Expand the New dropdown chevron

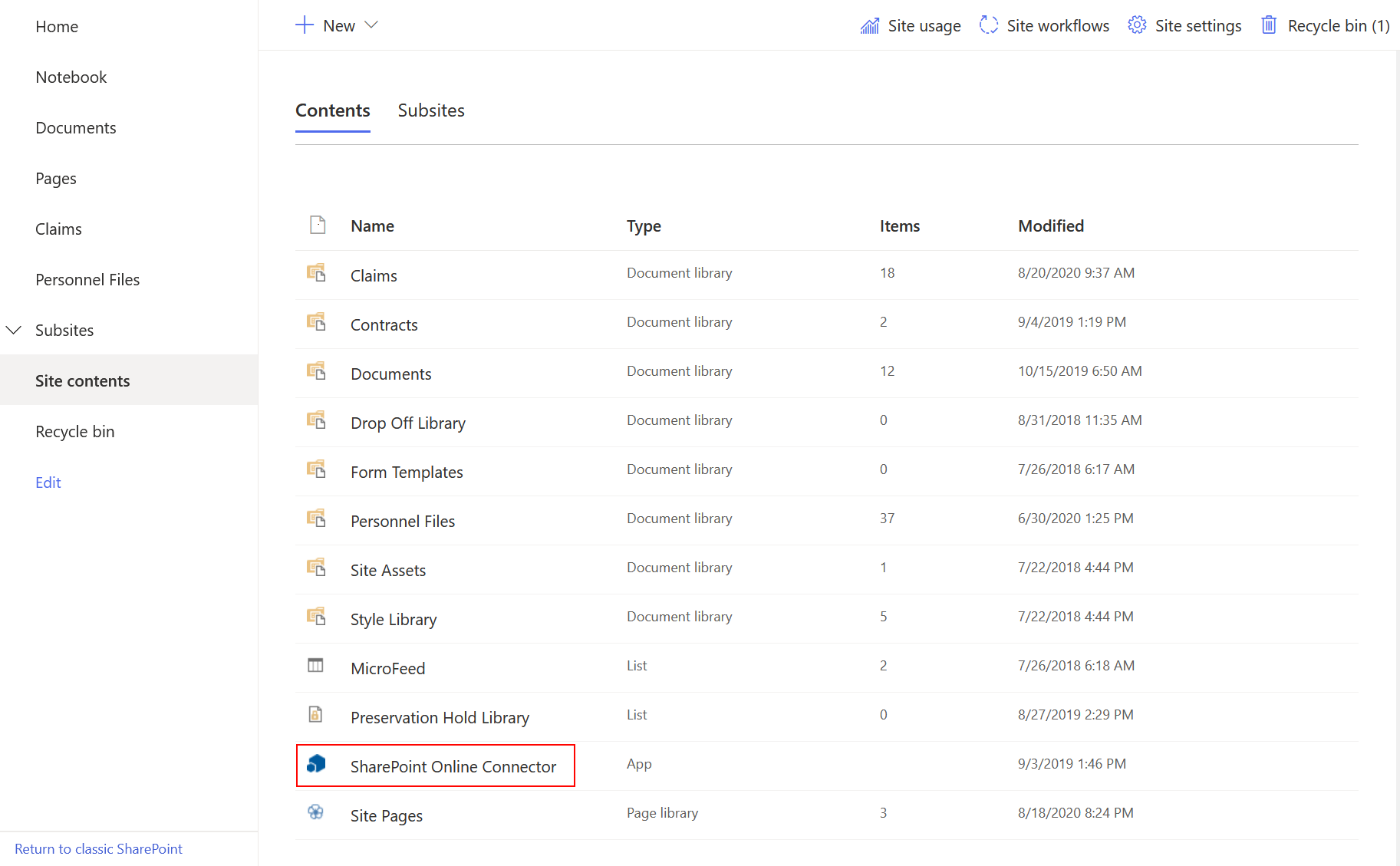coord(371,25)
